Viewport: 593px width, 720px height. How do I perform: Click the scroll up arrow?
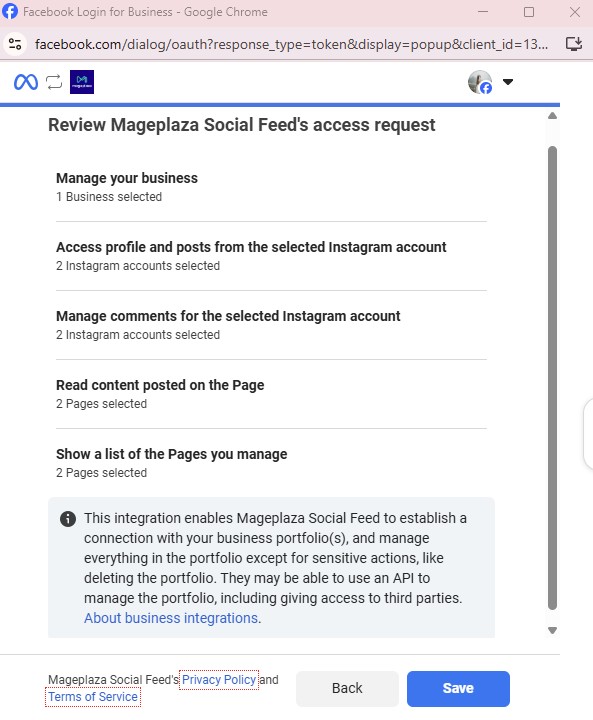pyautogui.click(x=553, y=116)
